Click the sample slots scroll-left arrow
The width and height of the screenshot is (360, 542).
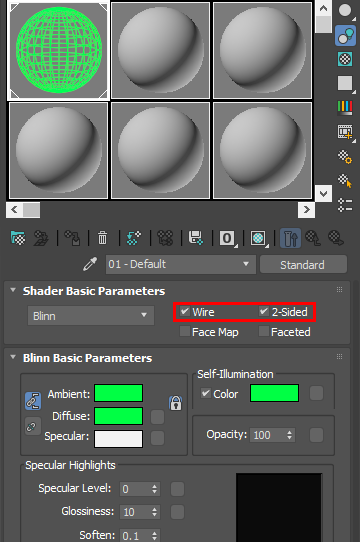15,209
